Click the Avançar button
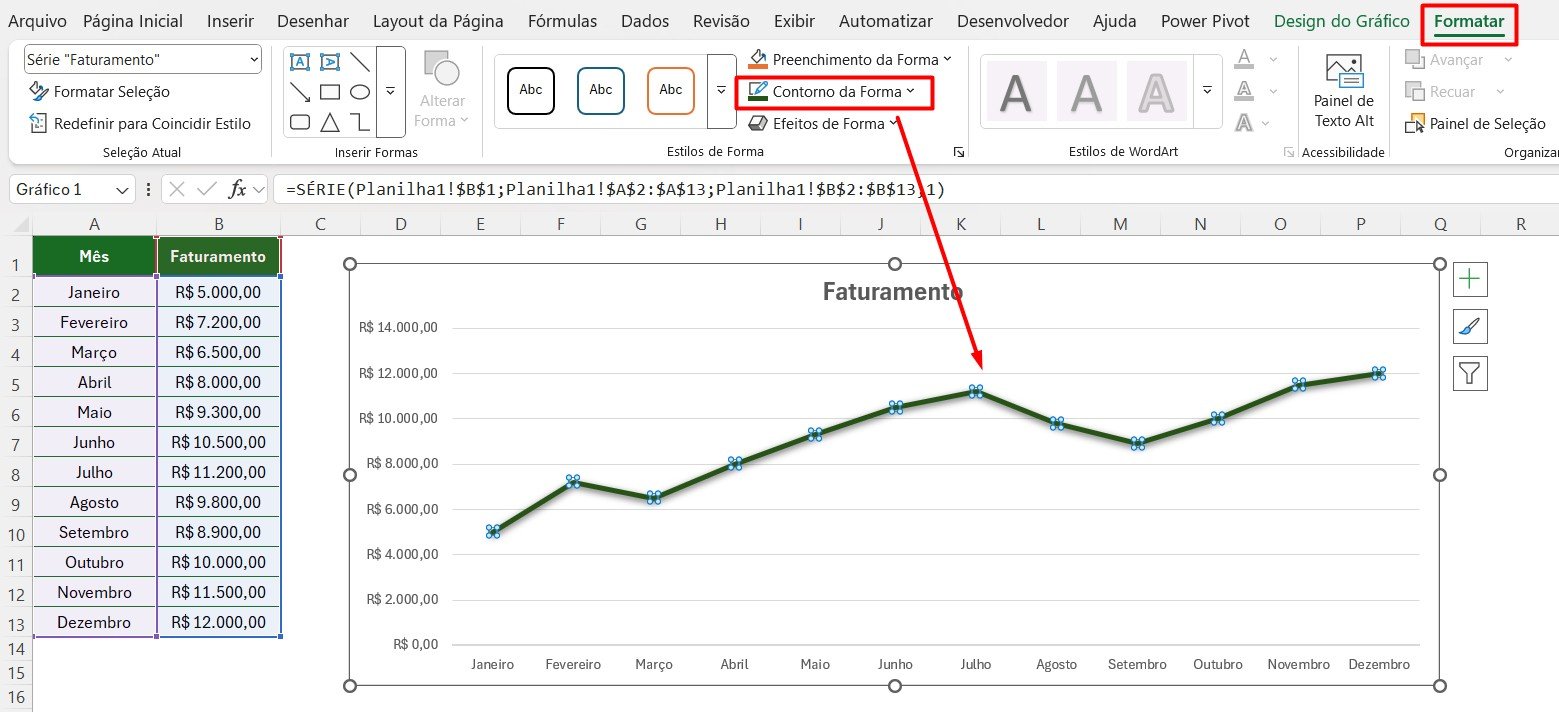This screenshot has width=1559, height=712. click(x=1458, y=60)
